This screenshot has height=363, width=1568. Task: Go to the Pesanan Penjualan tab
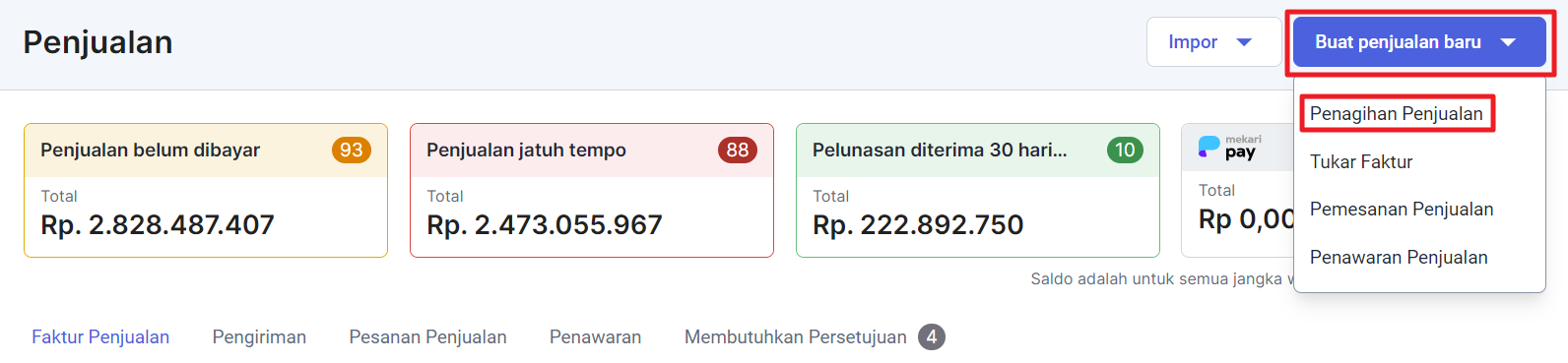(x=427, y=337)
